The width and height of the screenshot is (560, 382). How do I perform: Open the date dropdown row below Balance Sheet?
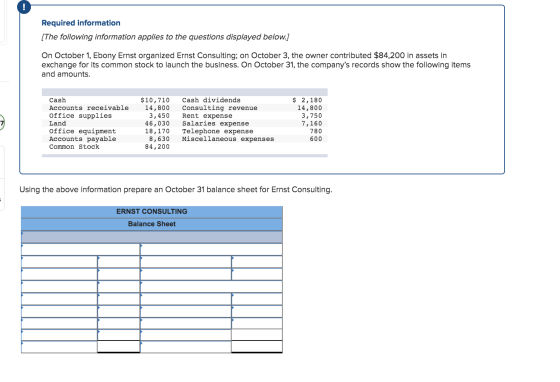pyautogui.click(x=152, y=237)
